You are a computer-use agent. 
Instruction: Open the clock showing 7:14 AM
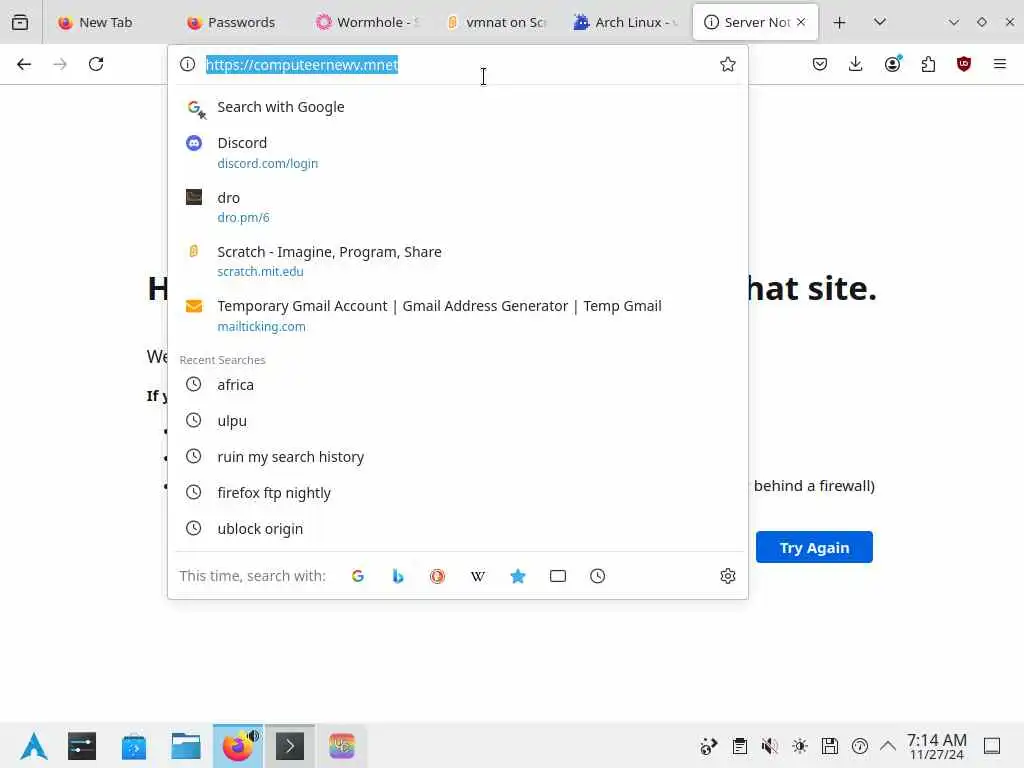[x=937, y=746]
